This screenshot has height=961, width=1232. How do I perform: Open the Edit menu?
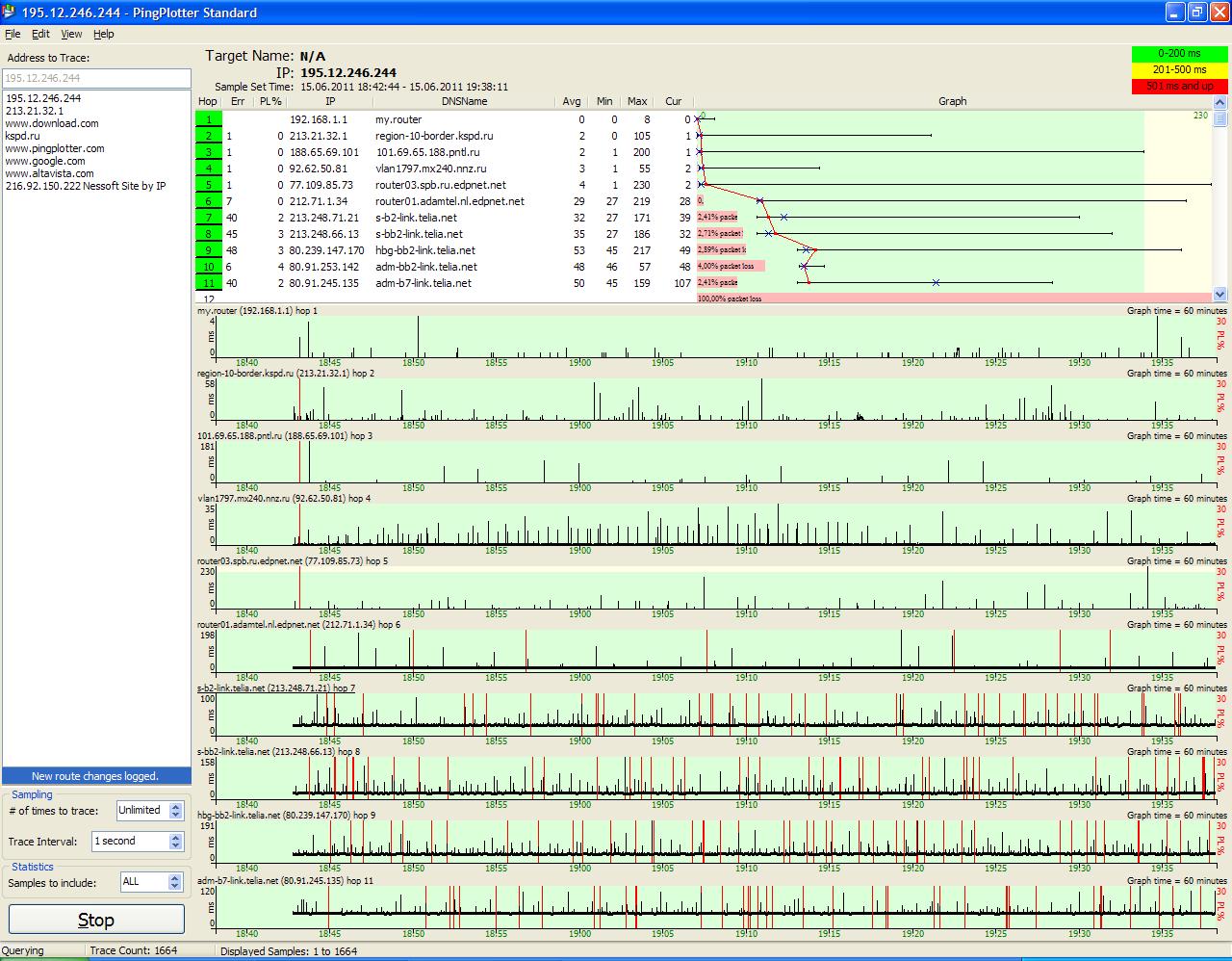[x=40, y=34]
